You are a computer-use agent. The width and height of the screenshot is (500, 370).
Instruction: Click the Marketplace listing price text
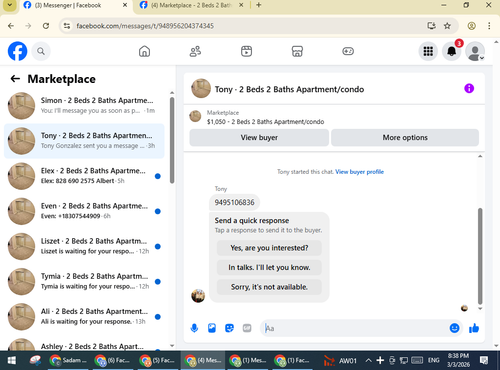265,122
